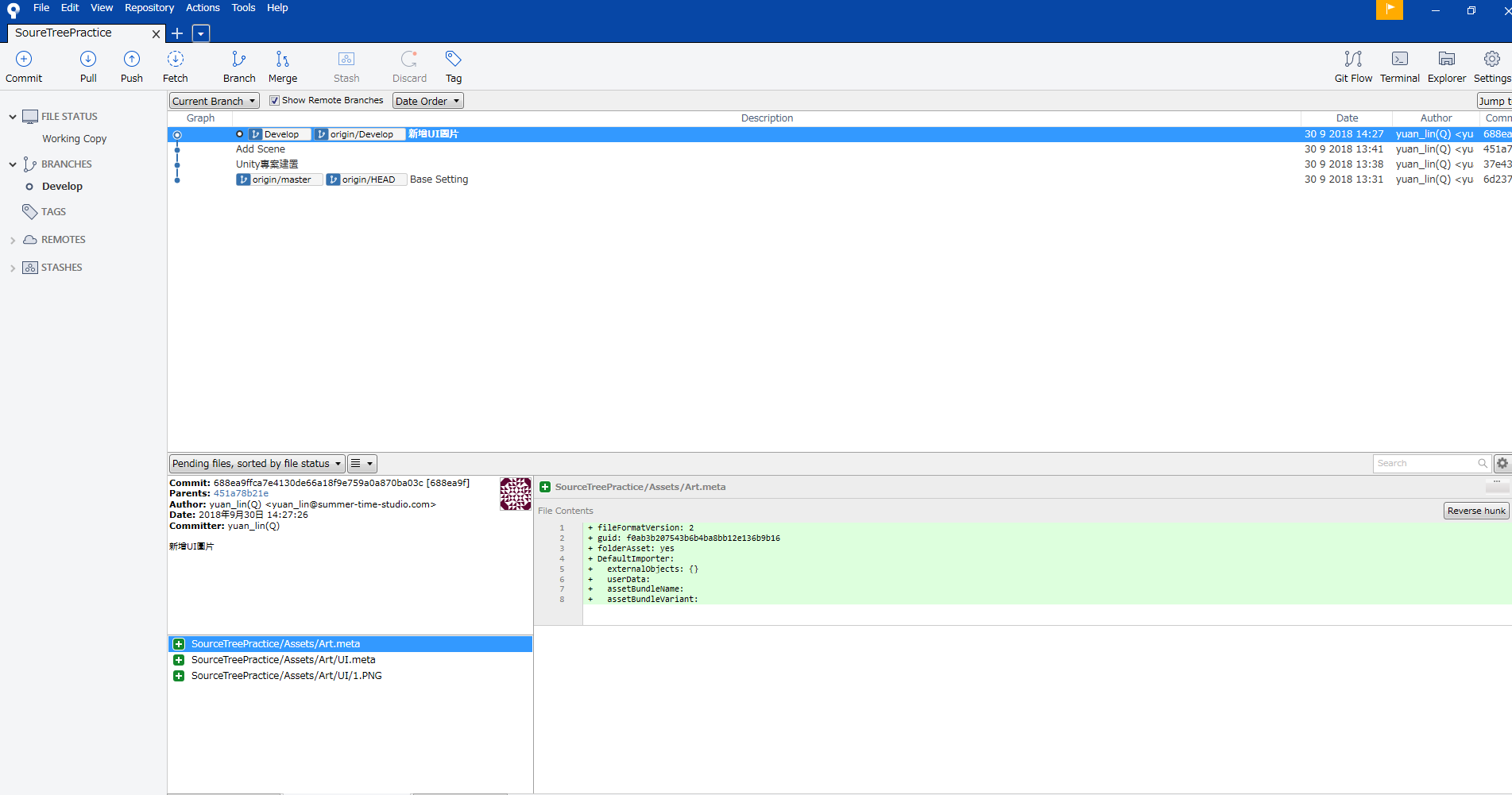
Task: Click the magnifier icon in Search box
Action: [x=1483, y=464]
